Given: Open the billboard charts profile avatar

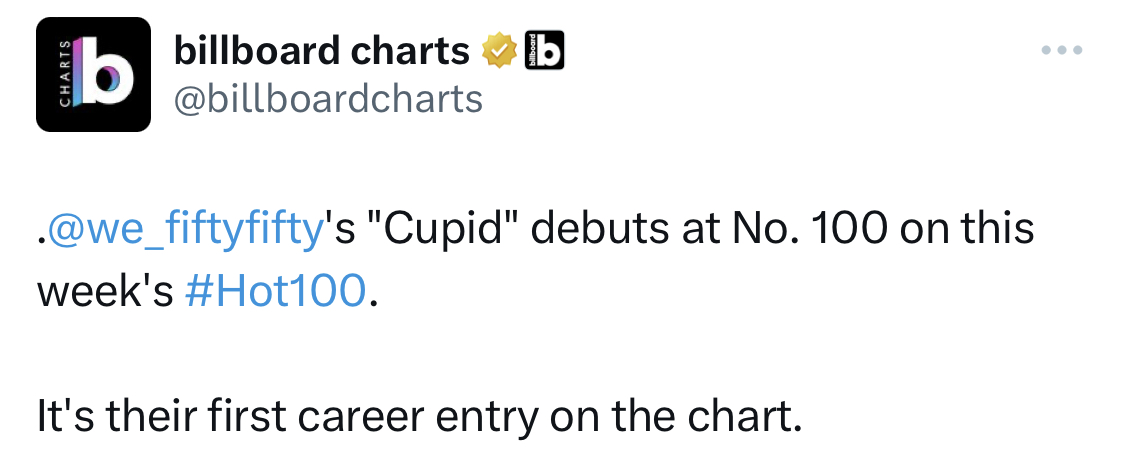Looking at the screenshot, I should 93,75.
